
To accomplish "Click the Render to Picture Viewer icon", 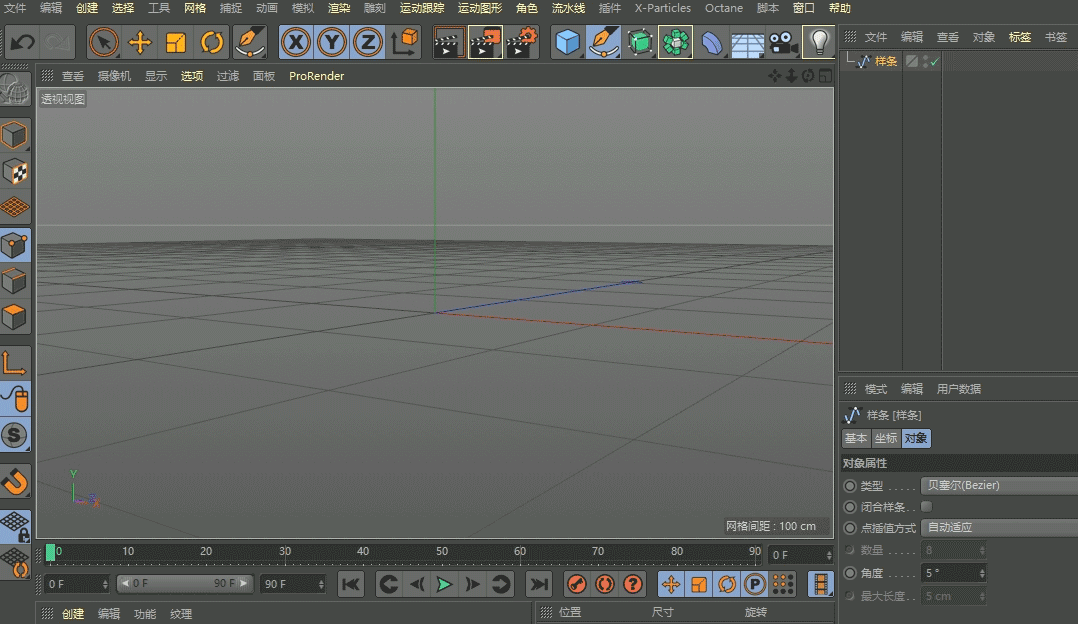I will tap(486, 42).
